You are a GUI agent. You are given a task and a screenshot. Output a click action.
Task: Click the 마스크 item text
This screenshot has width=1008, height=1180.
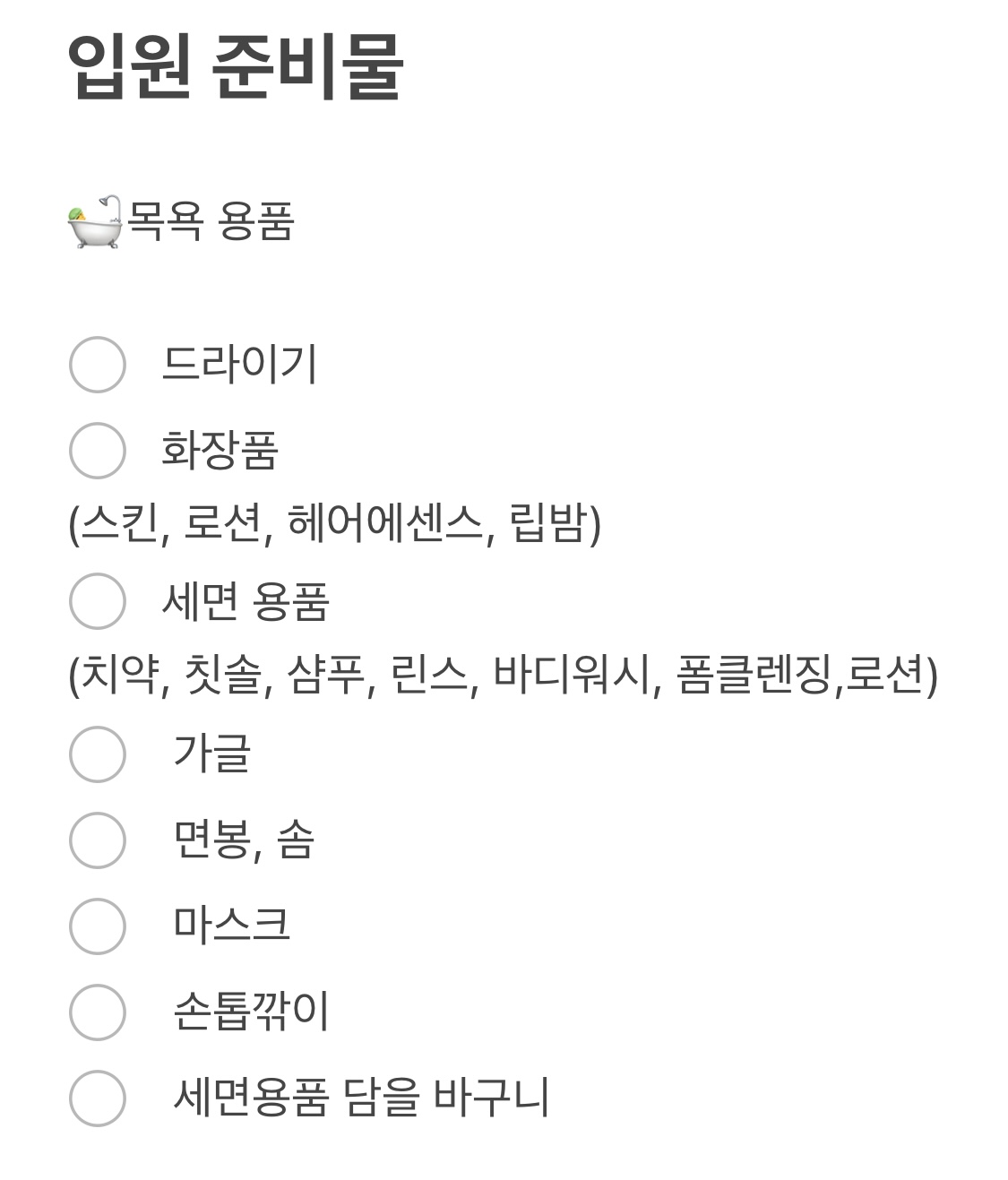tap(232, 925)
